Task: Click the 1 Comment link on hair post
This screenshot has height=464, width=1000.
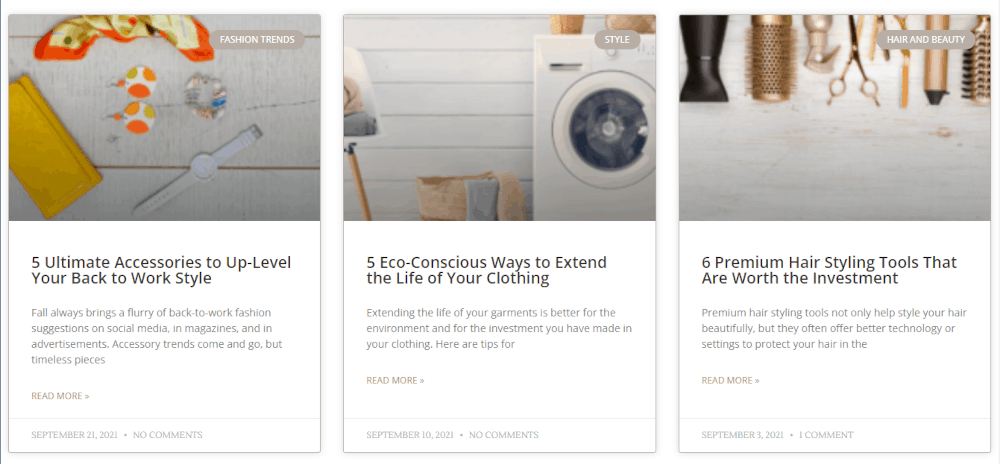Action: pos(826,435)
